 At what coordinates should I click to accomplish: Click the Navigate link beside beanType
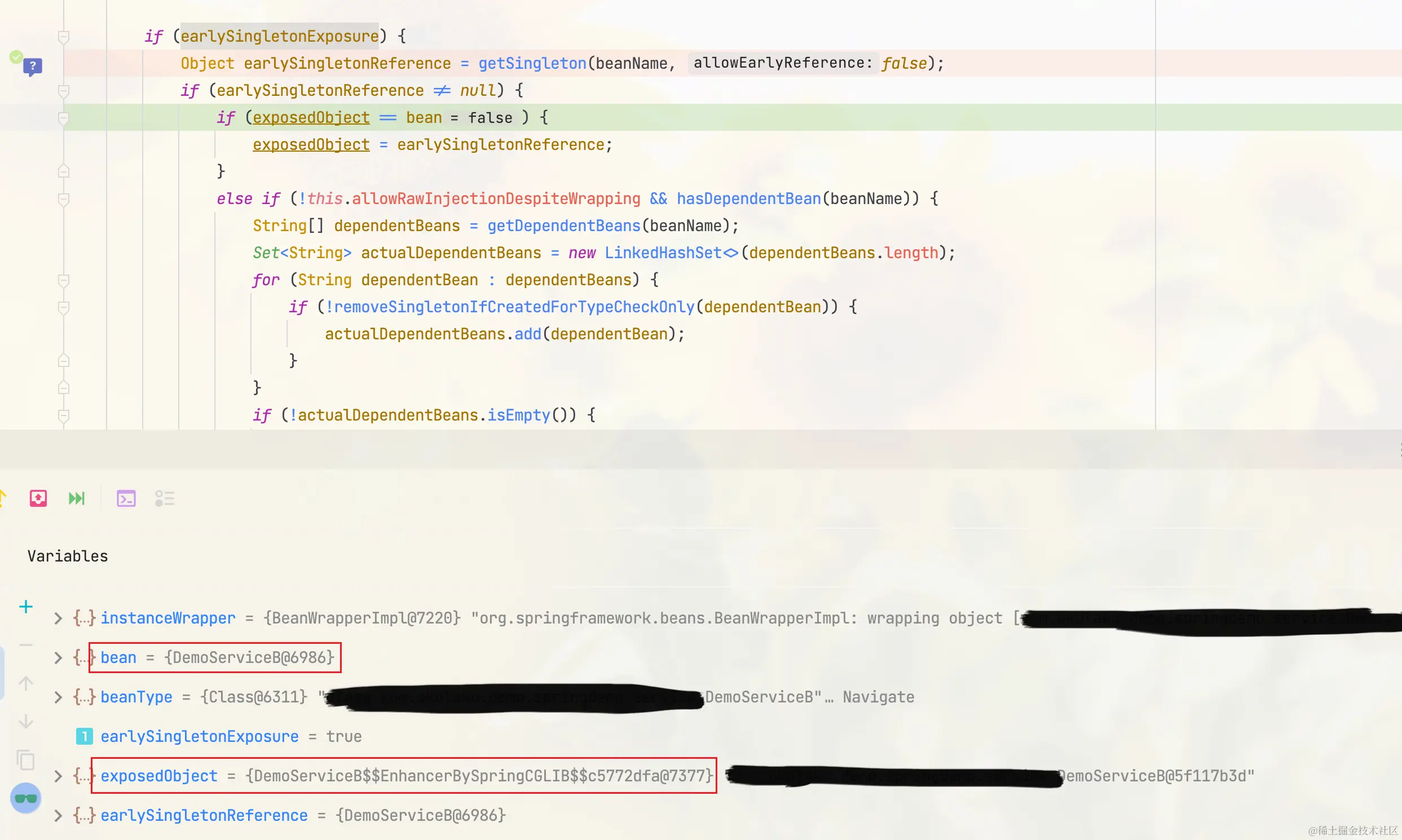pyautogui.click(x=878, y=697)
